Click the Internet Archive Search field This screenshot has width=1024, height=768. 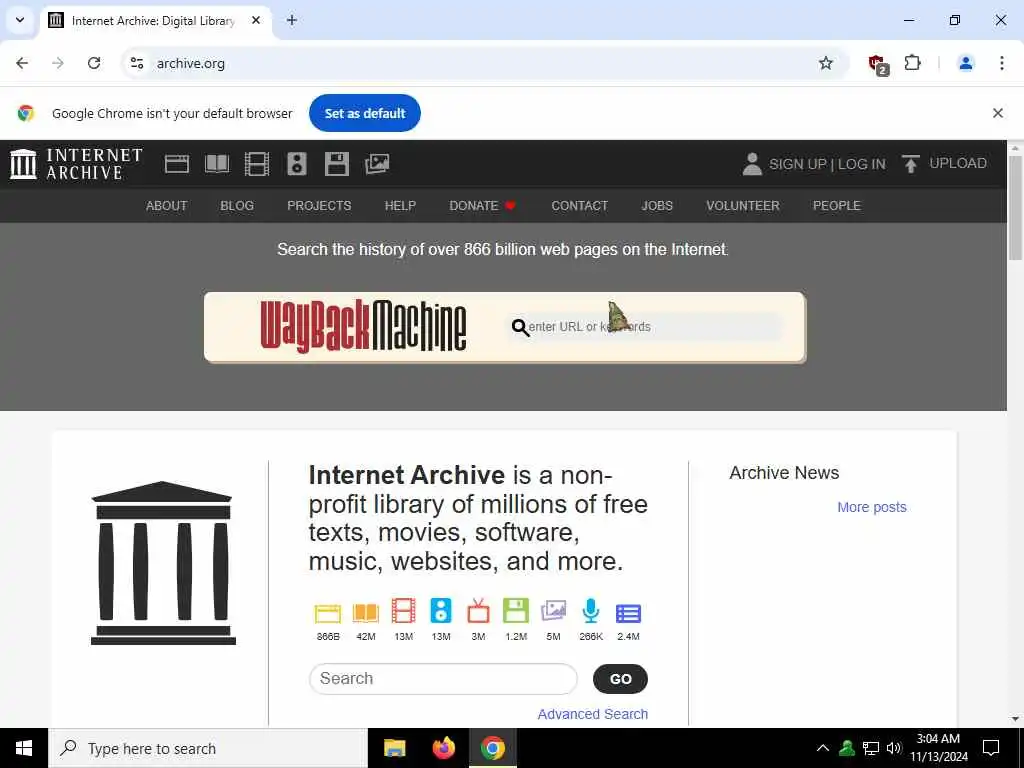[x=443, y=679]
